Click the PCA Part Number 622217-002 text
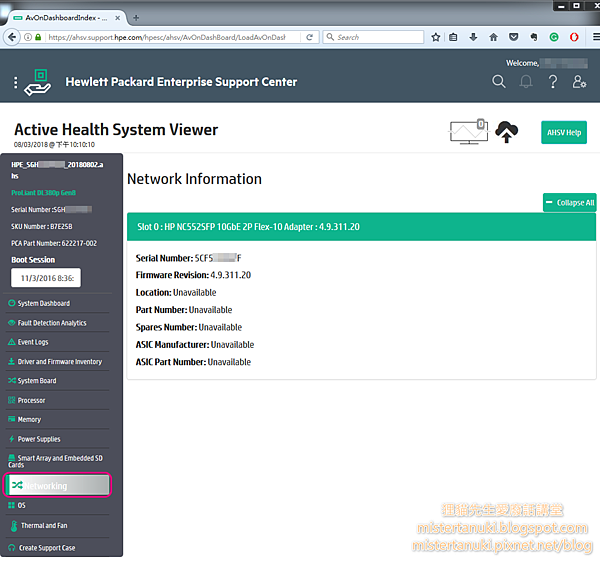Image resolution: width=600 pixels, height=561 pixels. [54, 243]
